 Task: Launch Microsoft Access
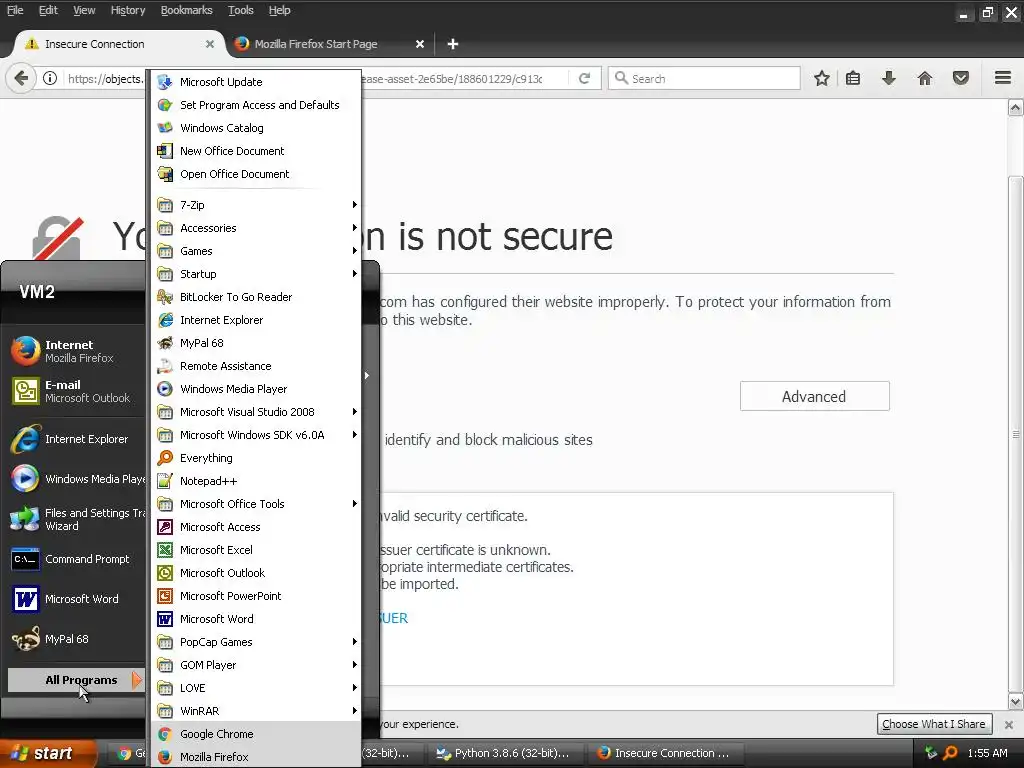255,526
